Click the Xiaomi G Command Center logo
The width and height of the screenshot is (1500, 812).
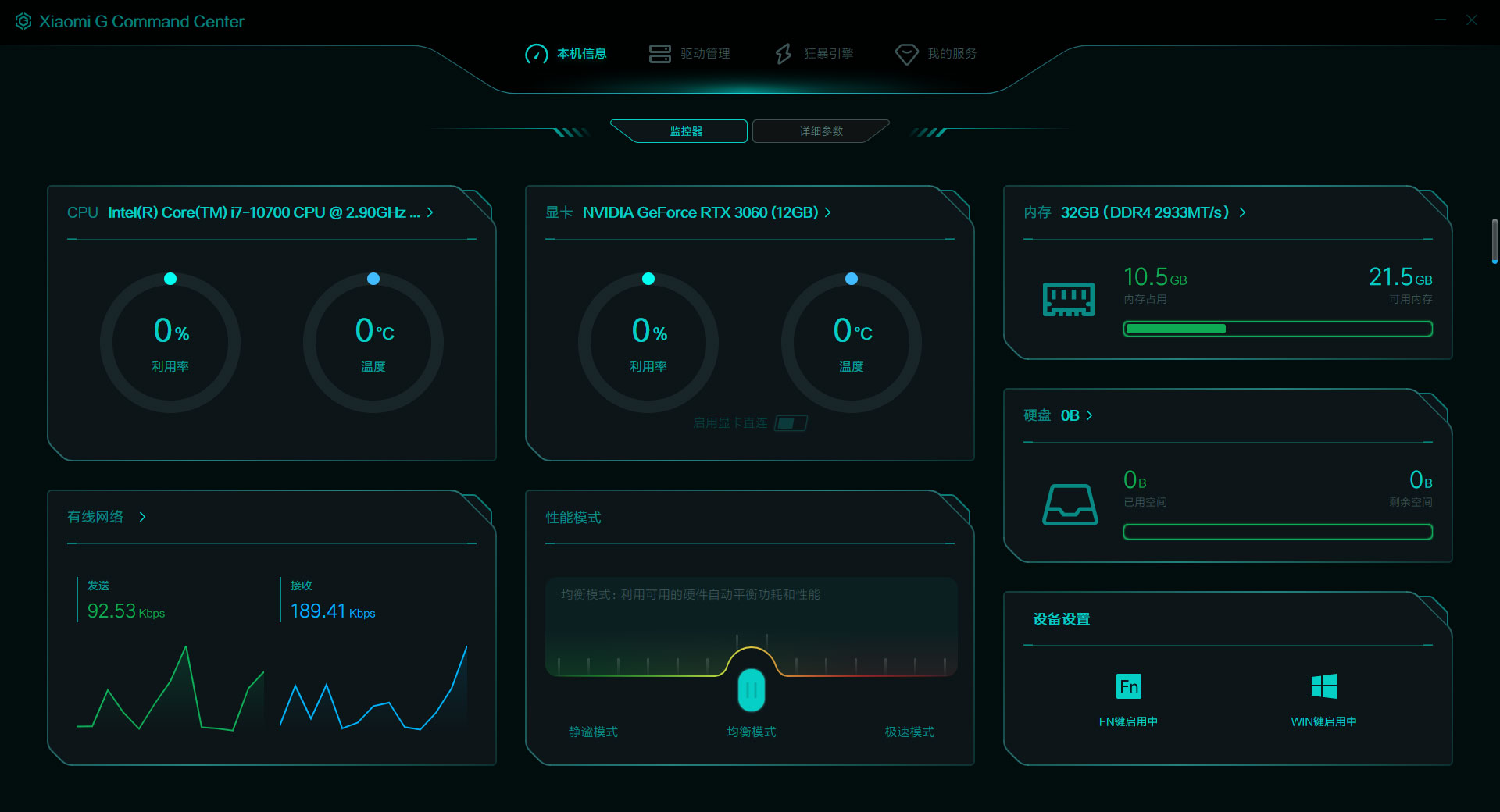(x=21, y=21)
